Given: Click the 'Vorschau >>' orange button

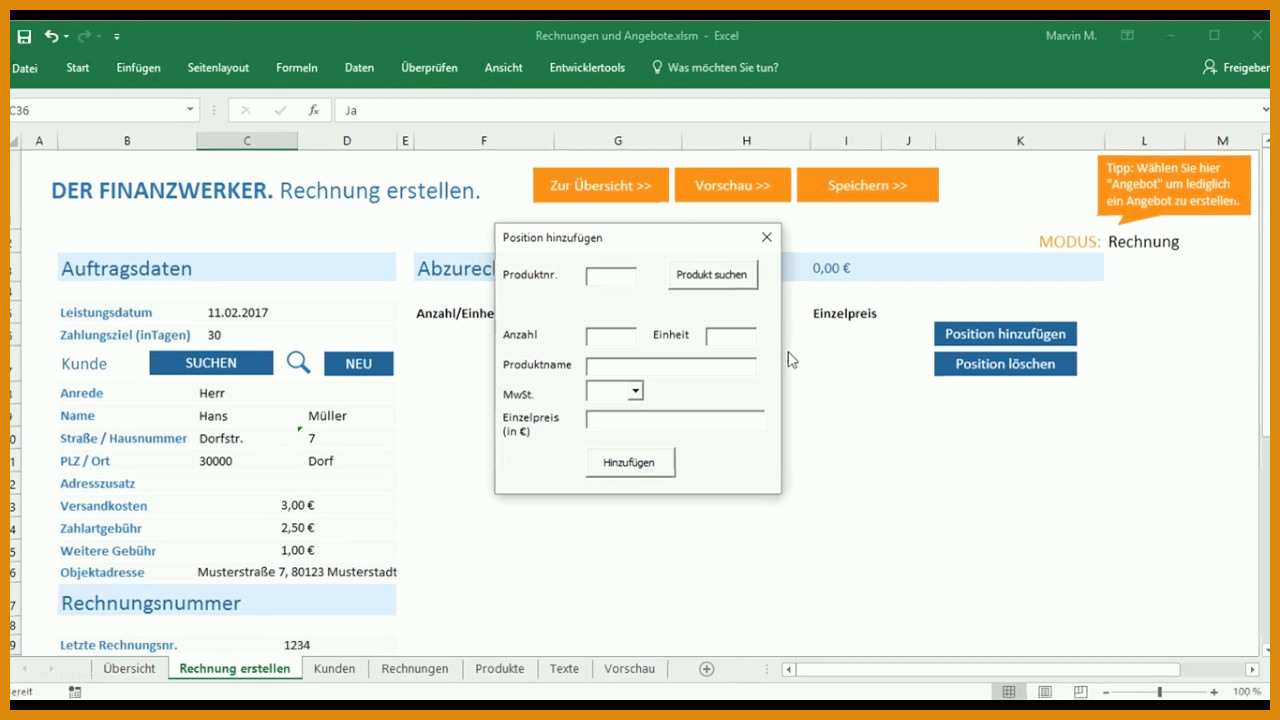Looking at the screenshot, I should 733,186.
